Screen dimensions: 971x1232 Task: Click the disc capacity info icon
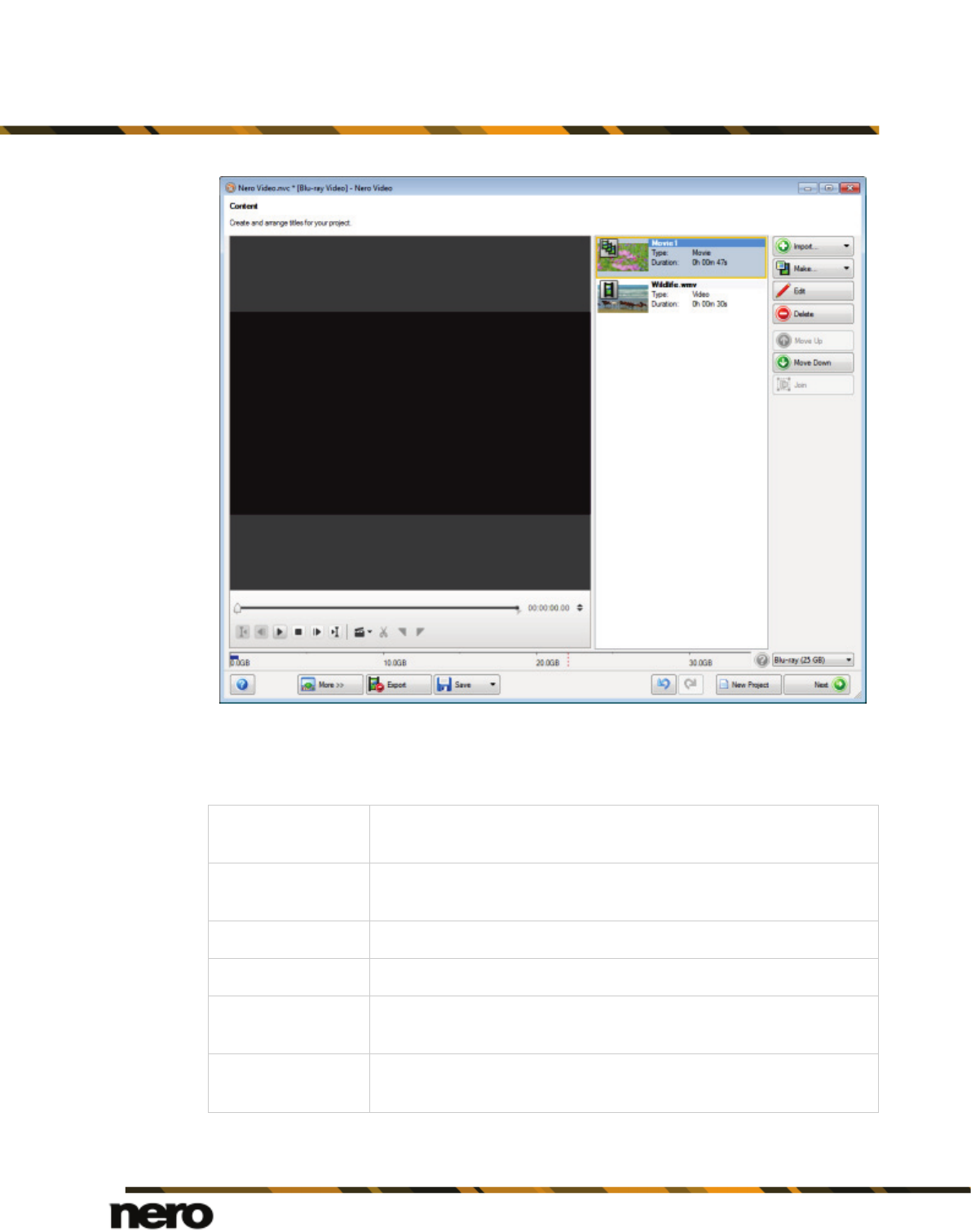762,660
